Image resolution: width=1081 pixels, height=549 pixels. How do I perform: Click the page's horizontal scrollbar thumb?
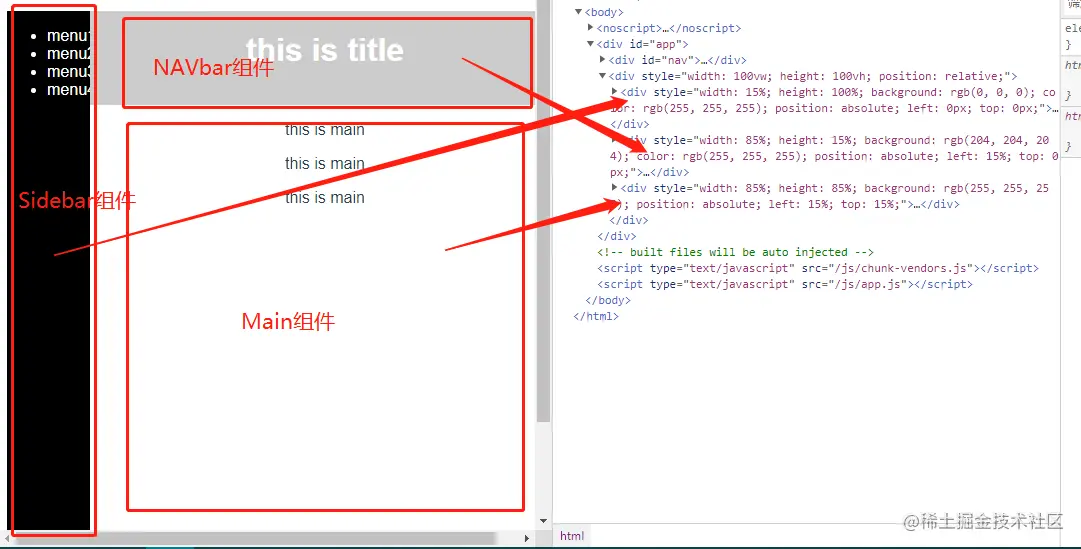pos(255,538)
